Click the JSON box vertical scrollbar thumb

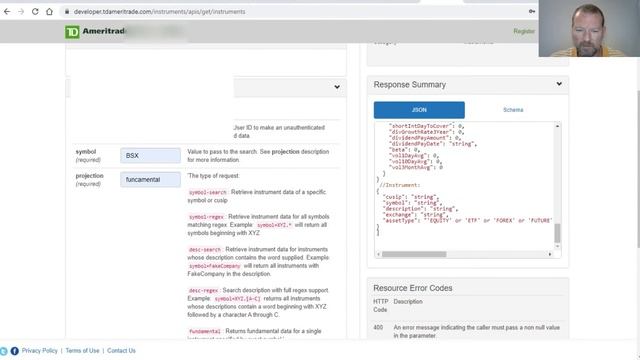tap(557, 233)
